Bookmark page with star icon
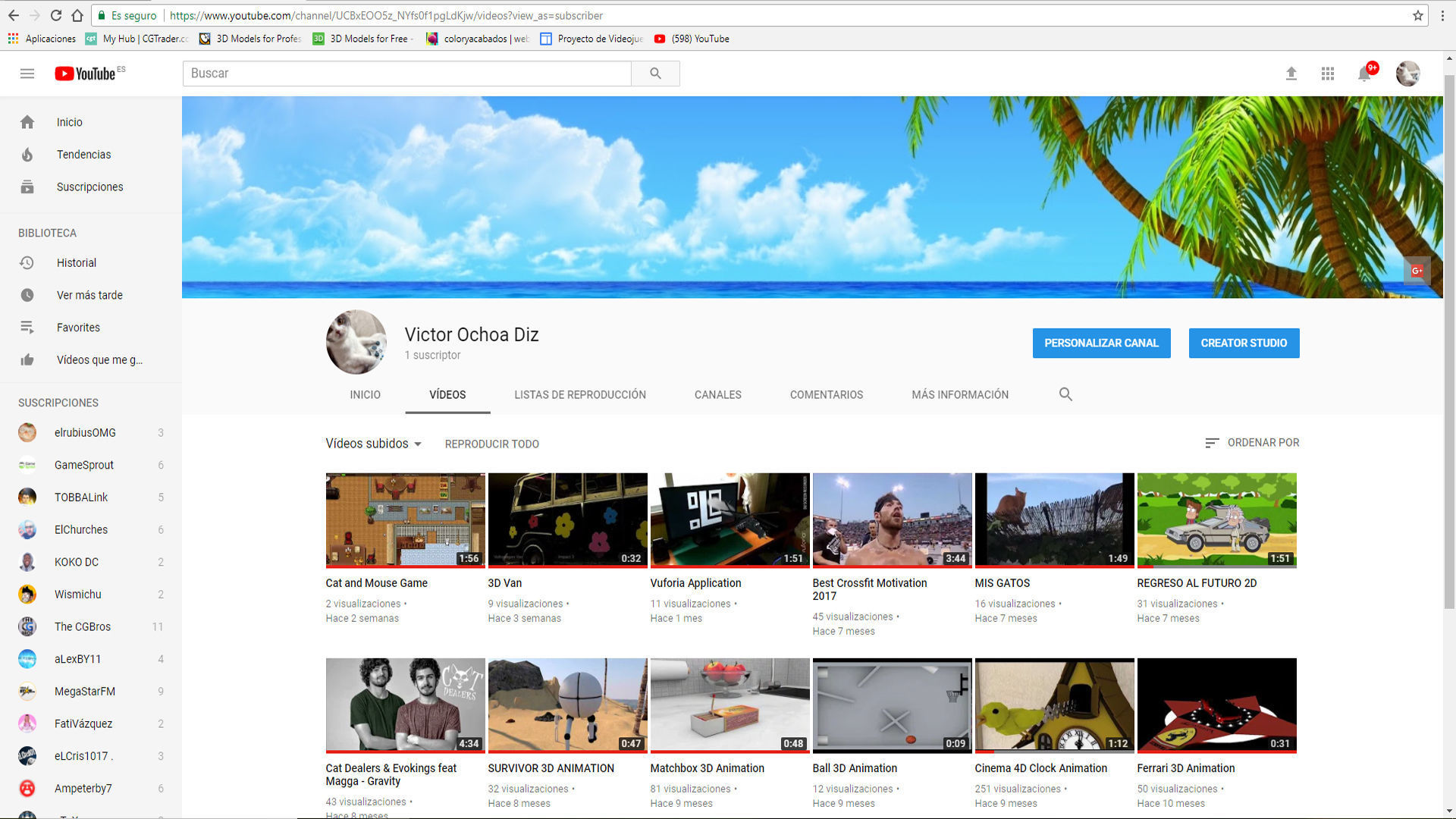 pyautogui.click(x=1417, y=15)
